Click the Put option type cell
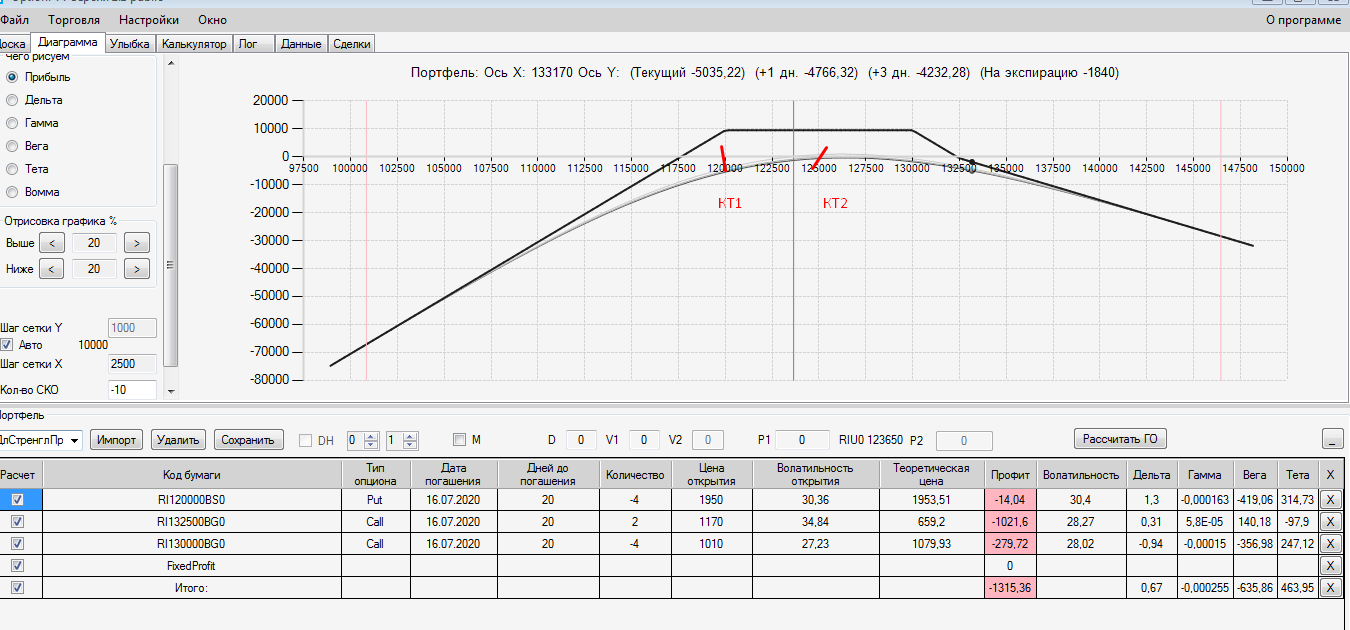Screen dimensions: 1350x630 (376, 499)
